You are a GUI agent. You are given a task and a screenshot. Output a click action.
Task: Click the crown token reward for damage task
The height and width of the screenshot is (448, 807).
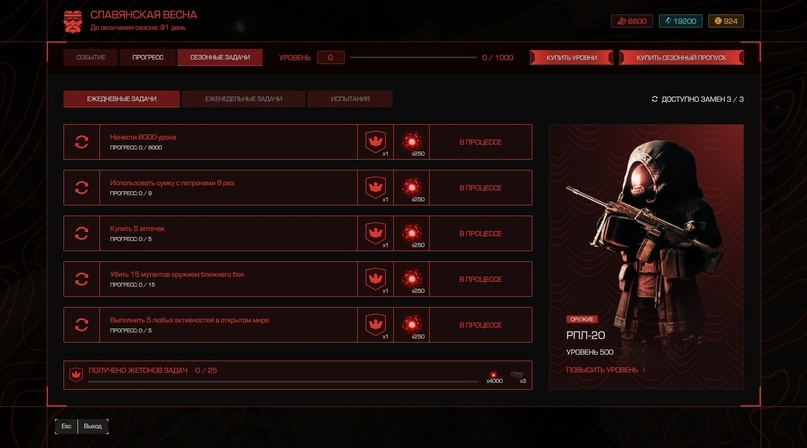(376, 142)
